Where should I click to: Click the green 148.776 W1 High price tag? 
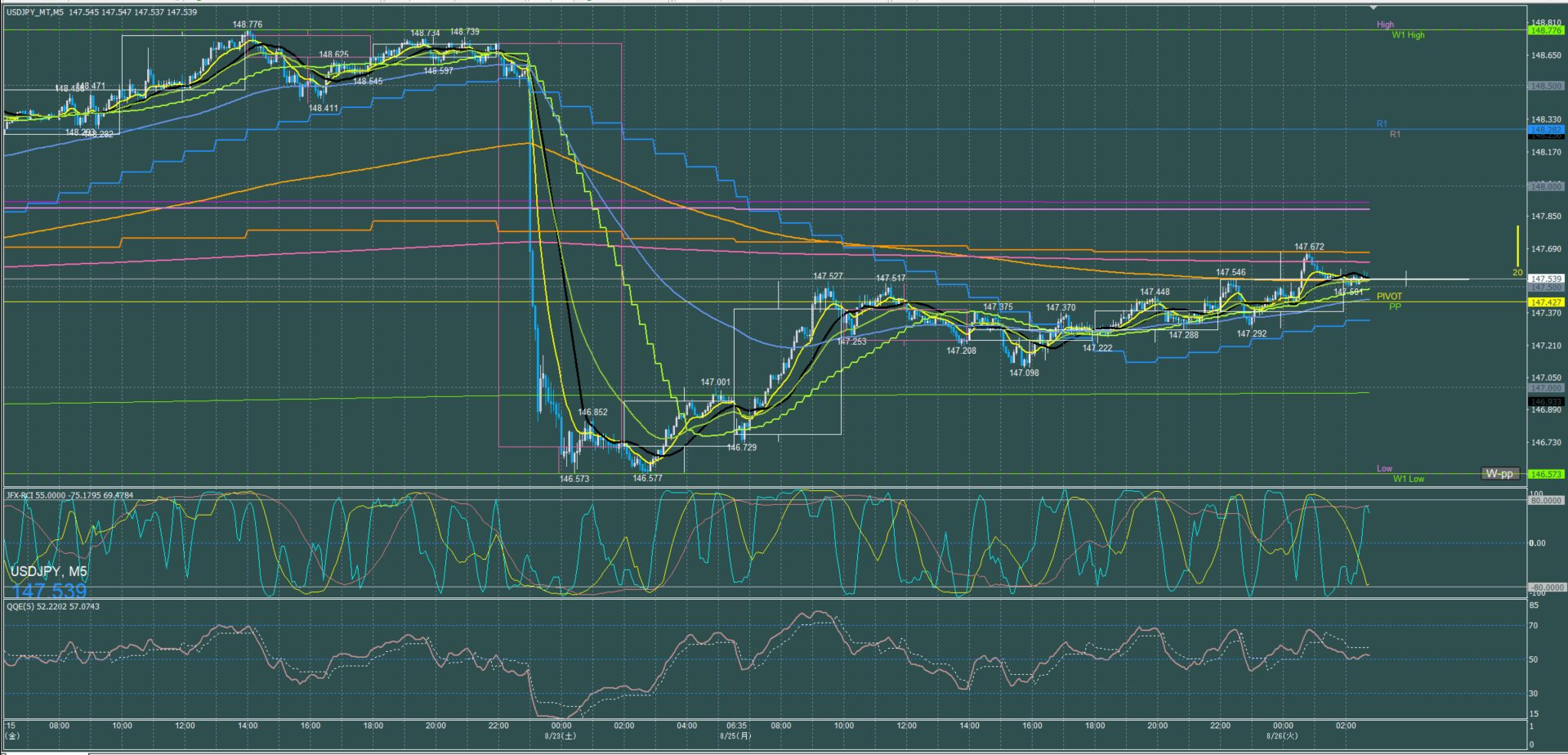[1546, 30]
